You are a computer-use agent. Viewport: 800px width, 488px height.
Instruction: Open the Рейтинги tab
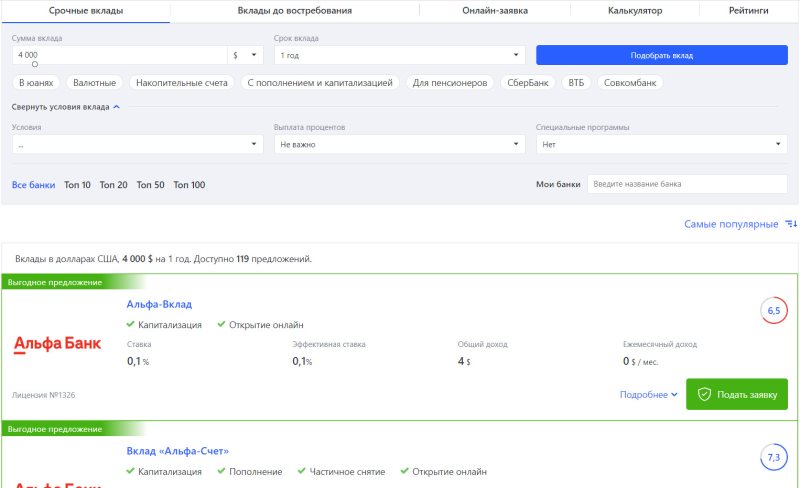(x=748, y=11)
